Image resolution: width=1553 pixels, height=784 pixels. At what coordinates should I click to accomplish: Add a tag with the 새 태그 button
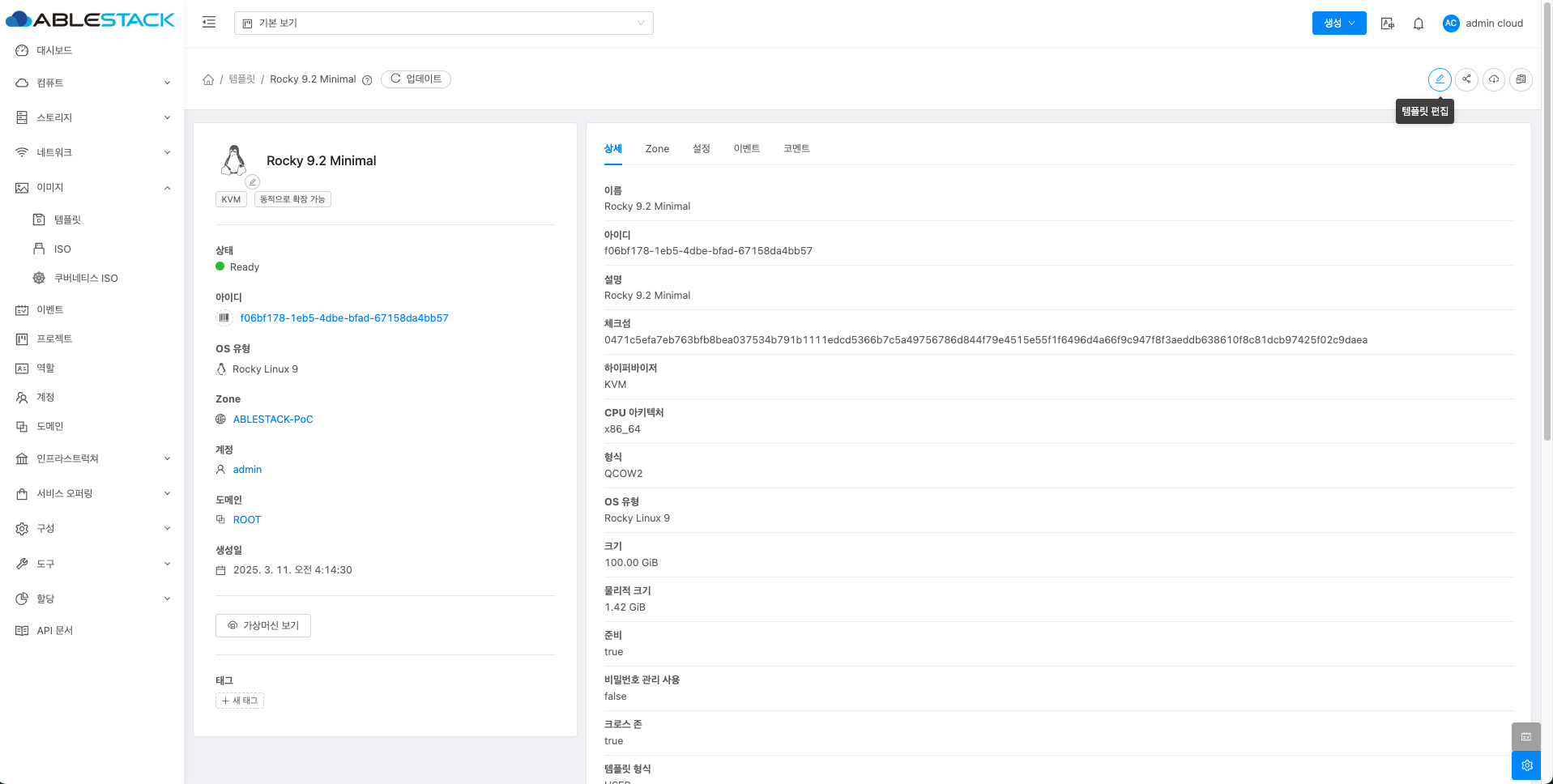point(240,701)
